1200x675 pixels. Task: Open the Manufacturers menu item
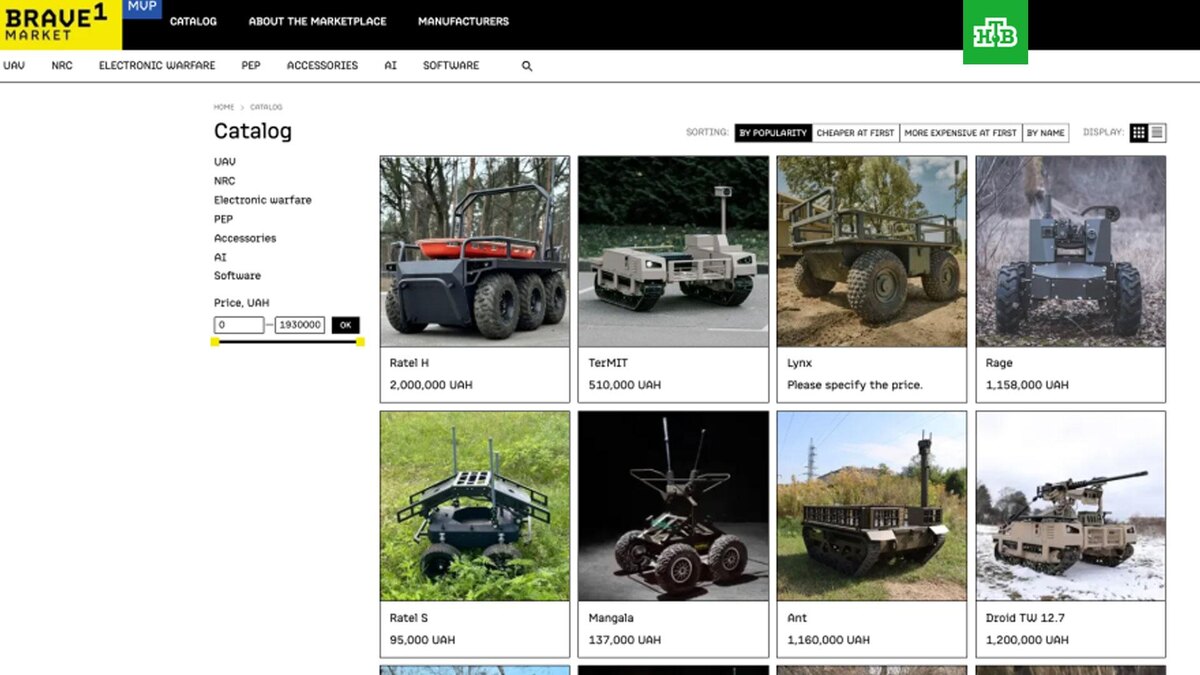pyautogui.click(x=463, y=20)
